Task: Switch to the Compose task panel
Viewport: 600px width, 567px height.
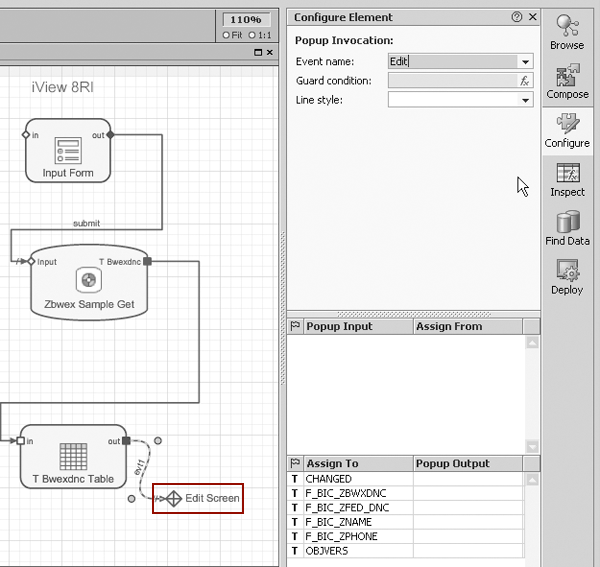Action: pos(567,82)
